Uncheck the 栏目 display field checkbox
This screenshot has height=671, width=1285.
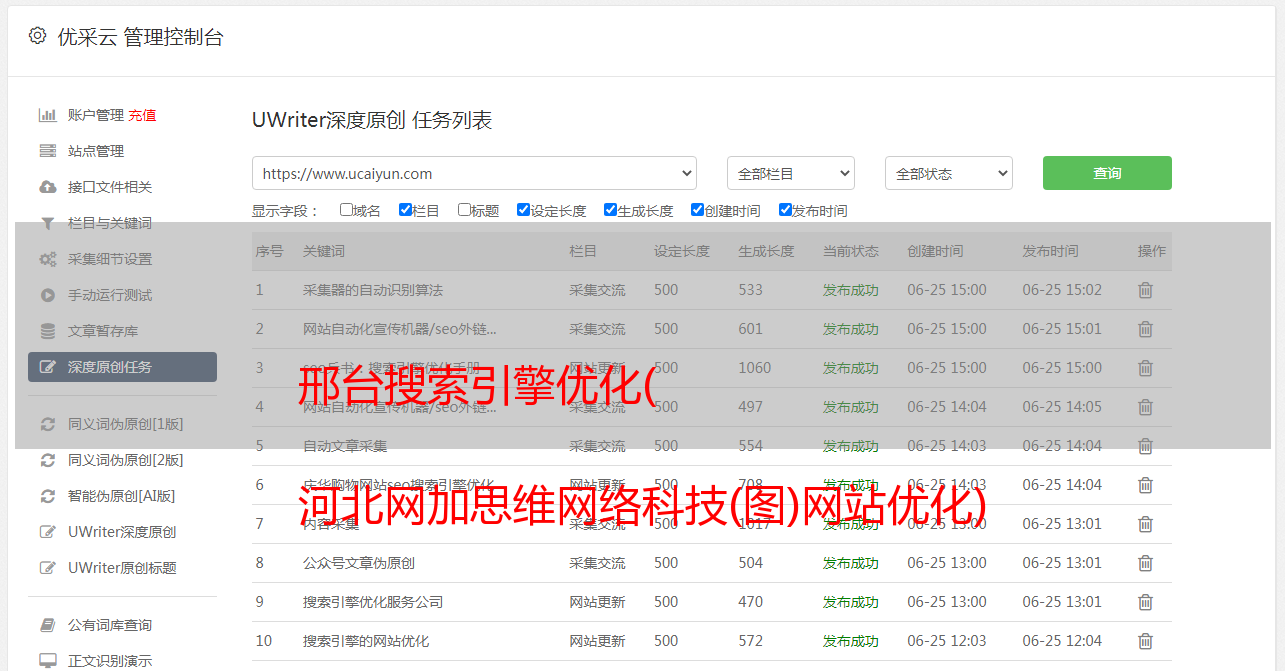(405, 210)
